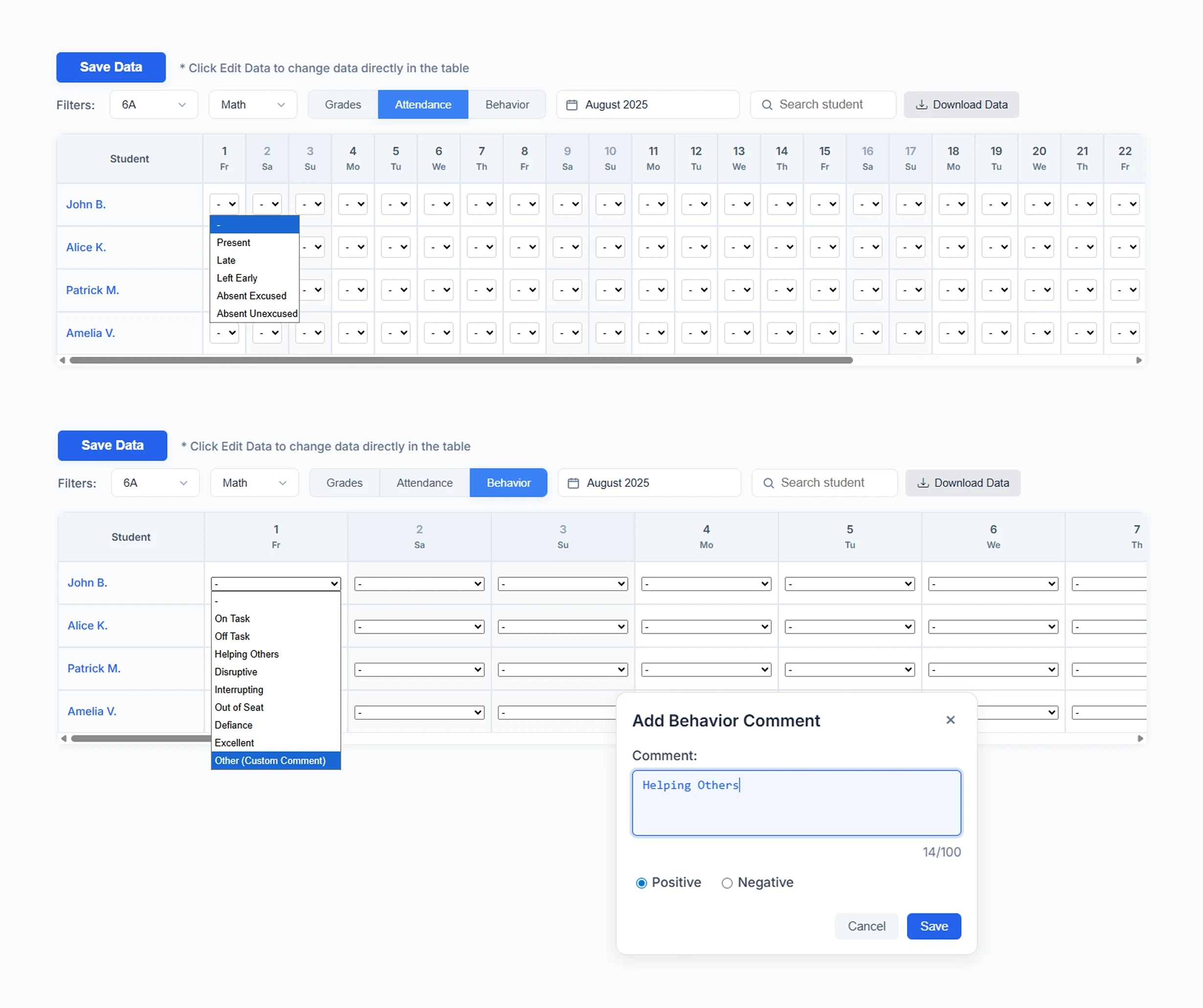1203x1008 pixels.
Task: Click horizontal scrollbar of attendance table
Action: 461,360
